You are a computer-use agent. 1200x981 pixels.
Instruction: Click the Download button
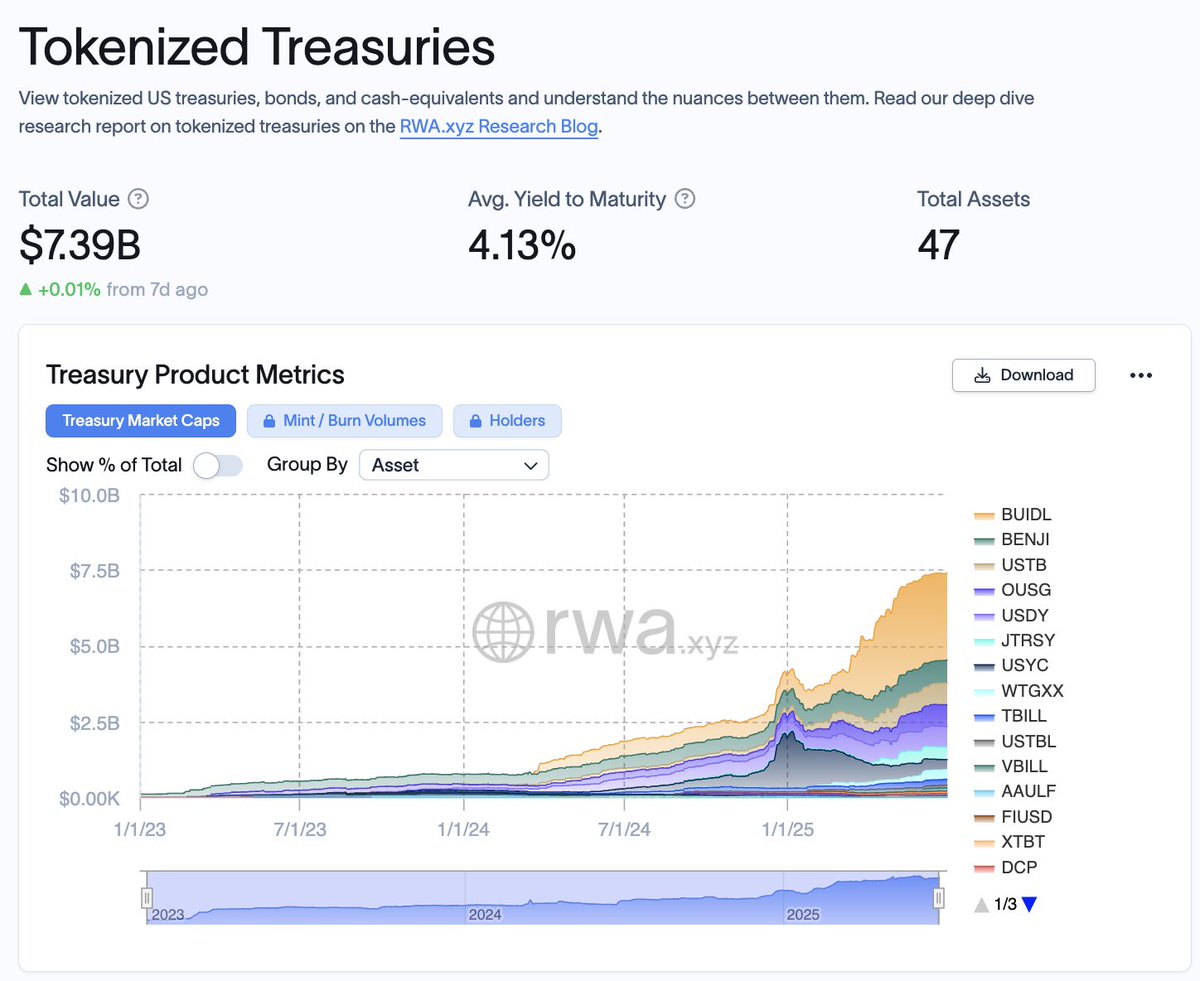point(1024,375)
